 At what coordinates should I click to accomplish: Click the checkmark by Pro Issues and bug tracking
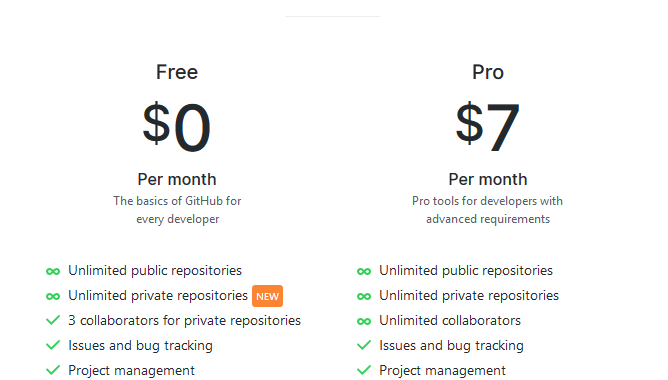pos(364,345)
